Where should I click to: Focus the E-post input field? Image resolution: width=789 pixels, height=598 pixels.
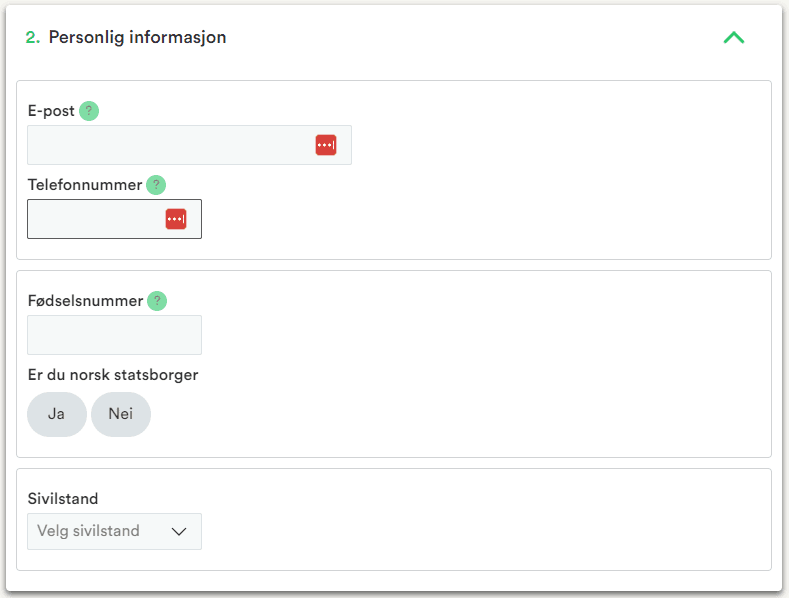(170, 145)
